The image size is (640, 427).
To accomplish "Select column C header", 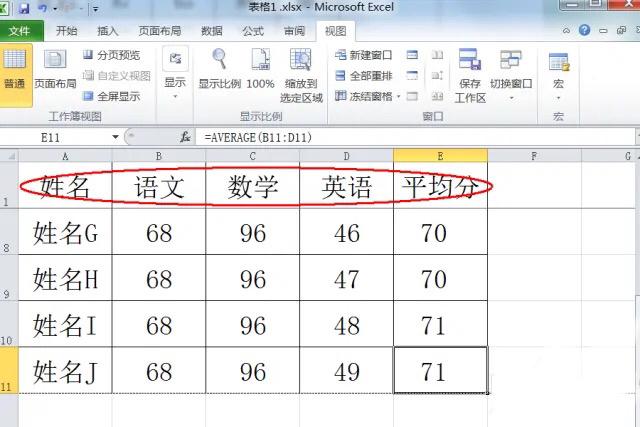I will click(x=253, y=156).
